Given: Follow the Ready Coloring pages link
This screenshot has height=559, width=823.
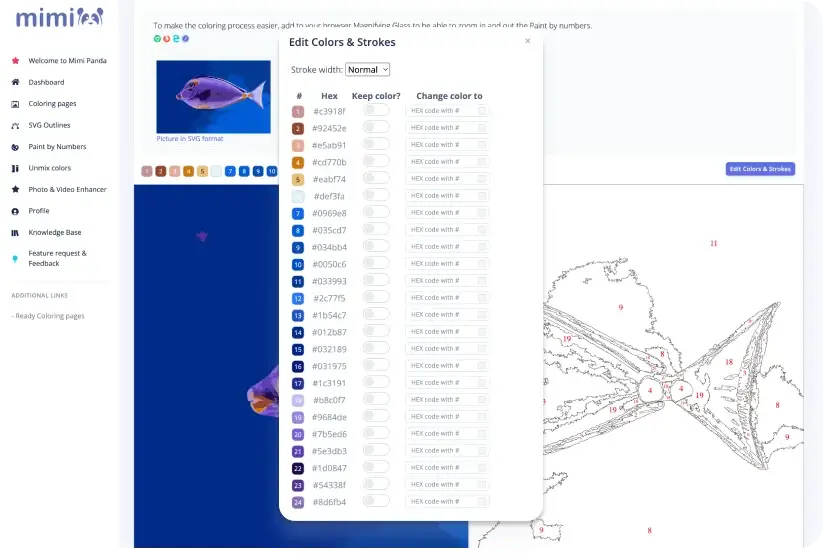Looking at the screenshot, I should click(49, 316).
